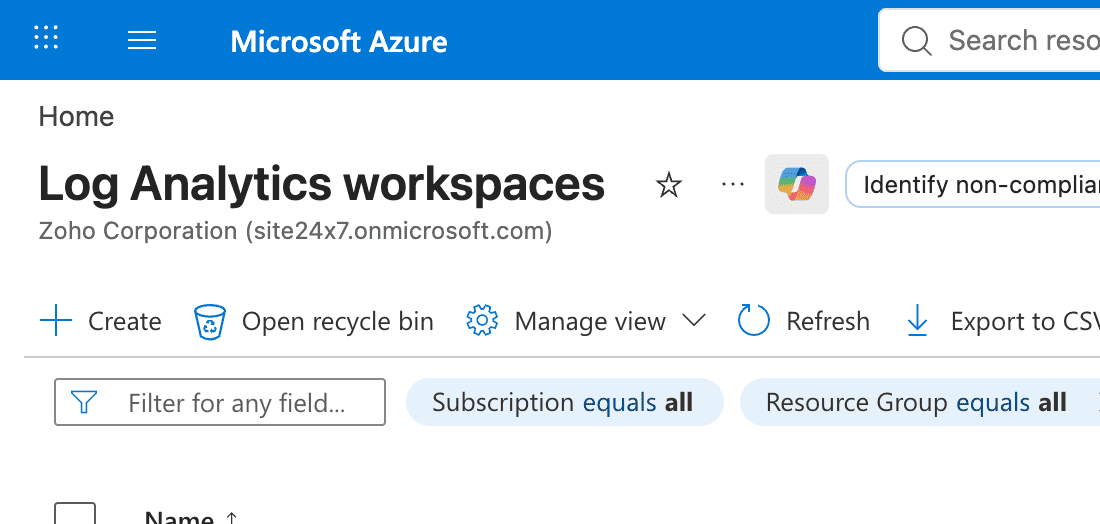
Task: Click the Zoho Corporation directory subtitle
Action: pos(295,231)
